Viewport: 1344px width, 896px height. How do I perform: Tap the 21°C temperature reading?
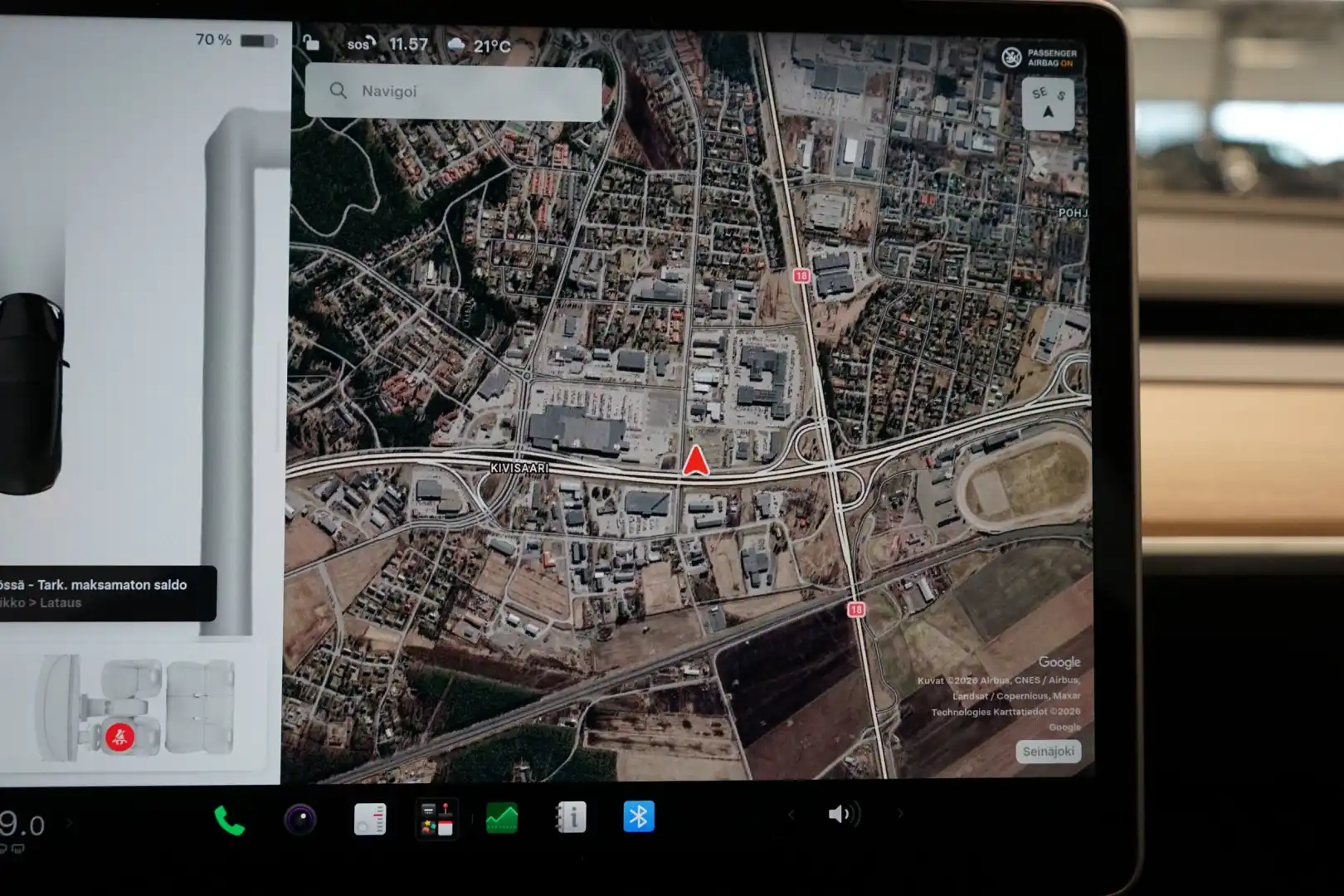point(492,46)
